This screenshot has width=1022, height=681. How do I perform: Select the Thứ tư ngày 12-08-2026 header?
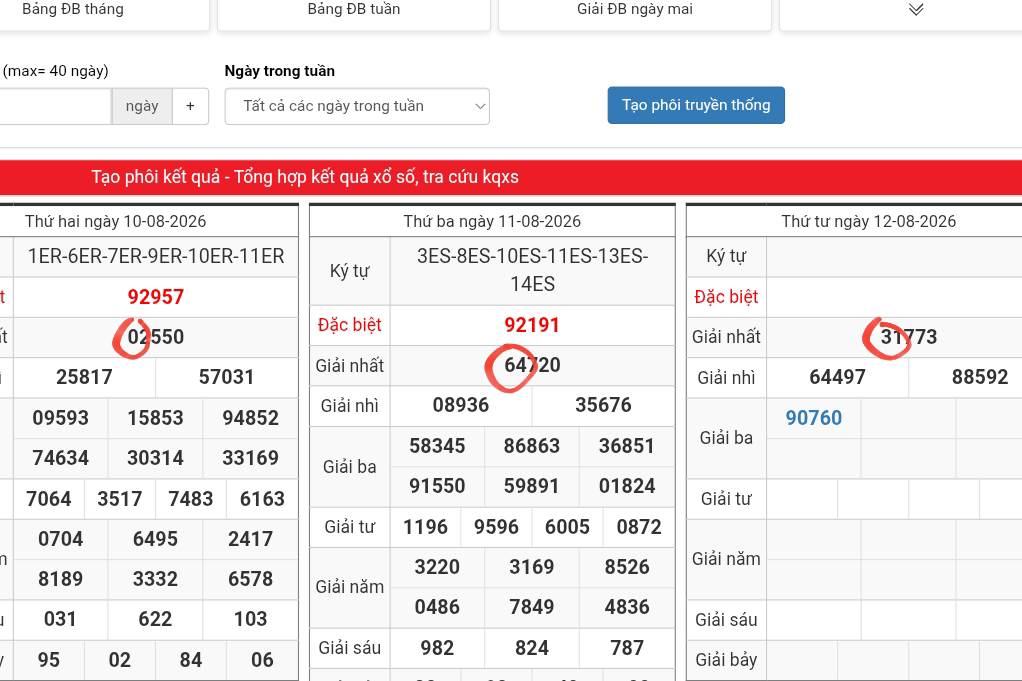(869, 222)
